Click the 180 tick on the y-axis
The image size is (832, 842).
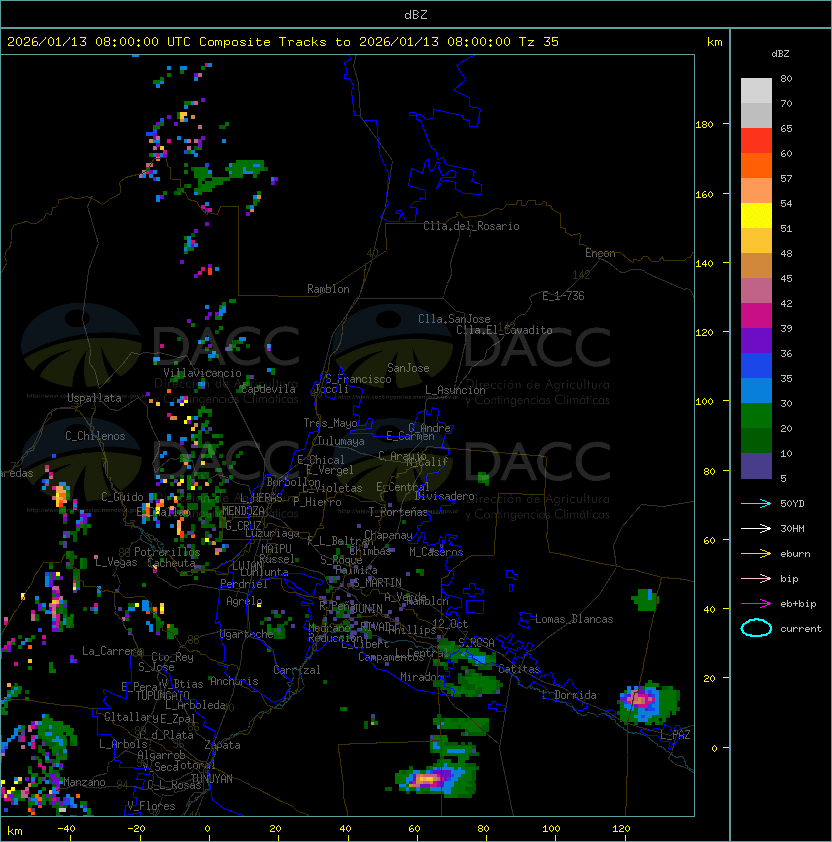click(x=704, y=125)
